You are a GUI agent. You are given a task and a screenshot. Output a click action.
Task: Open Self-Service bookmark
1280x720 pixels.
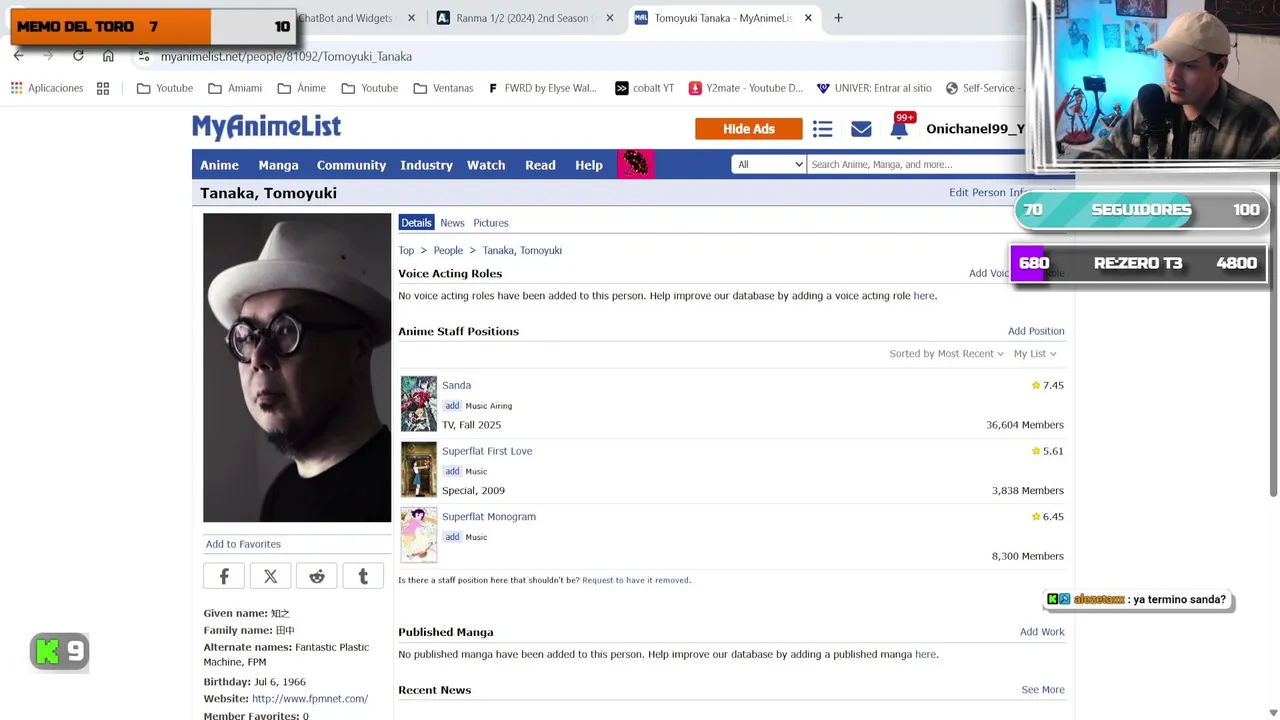click(983, 88)
